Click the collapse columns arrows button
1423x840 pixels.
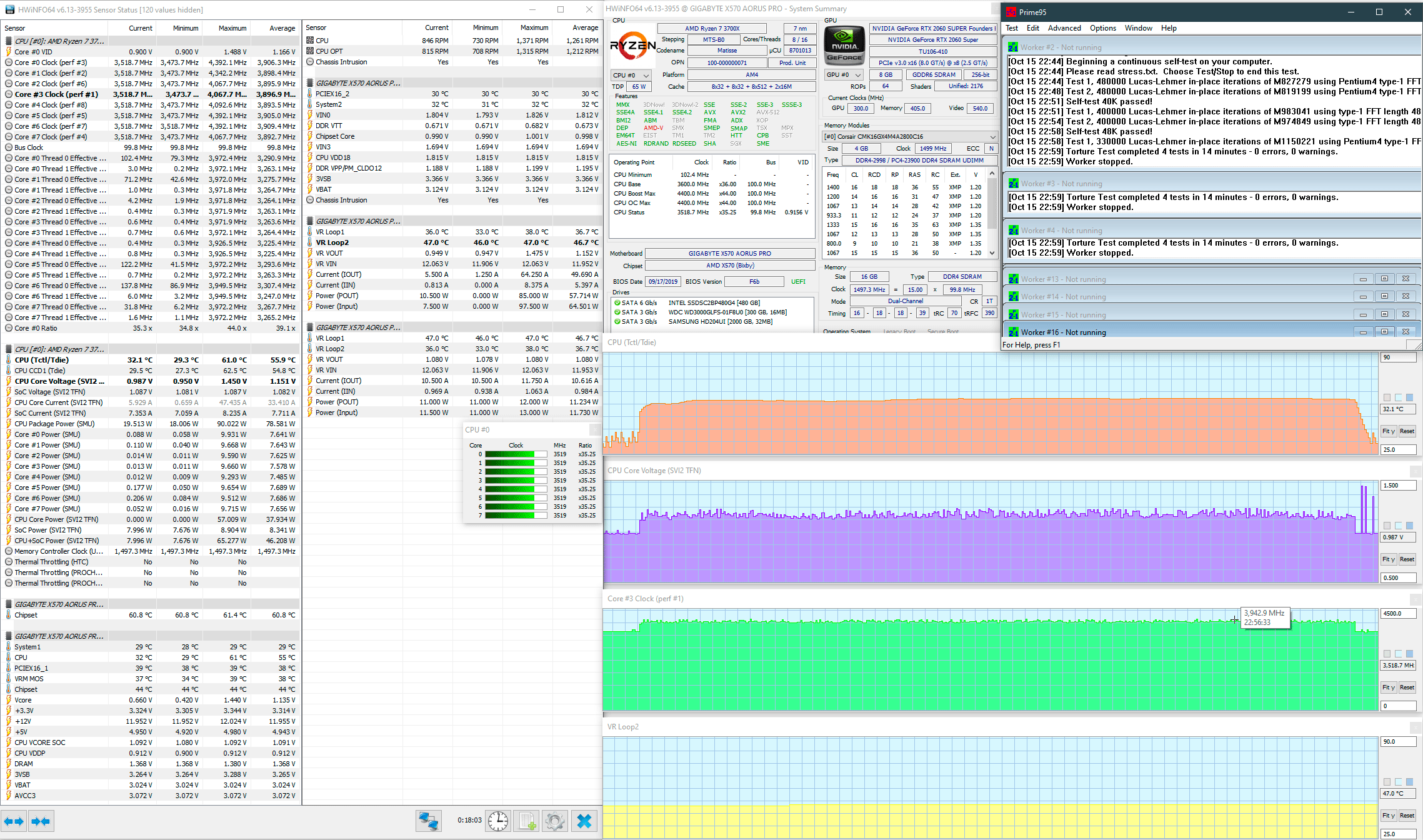tap(41, 821)
